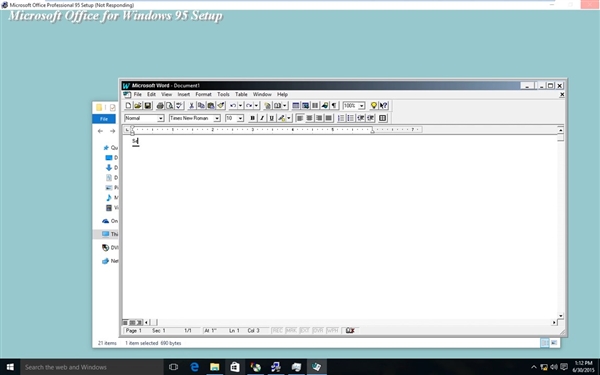
Task: Click the Undo arrow icon
Action: [233, 106]
